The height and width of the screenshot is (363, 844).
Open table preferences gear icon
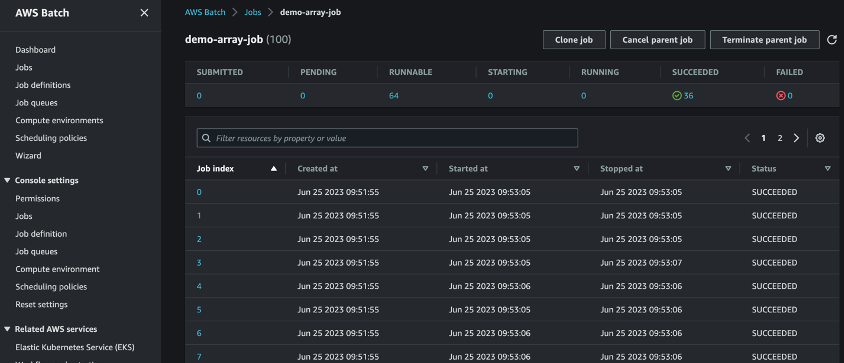point(820,138)
